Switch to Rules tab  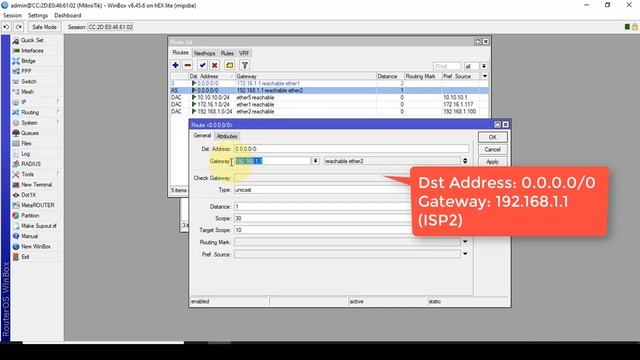point(227,53)
